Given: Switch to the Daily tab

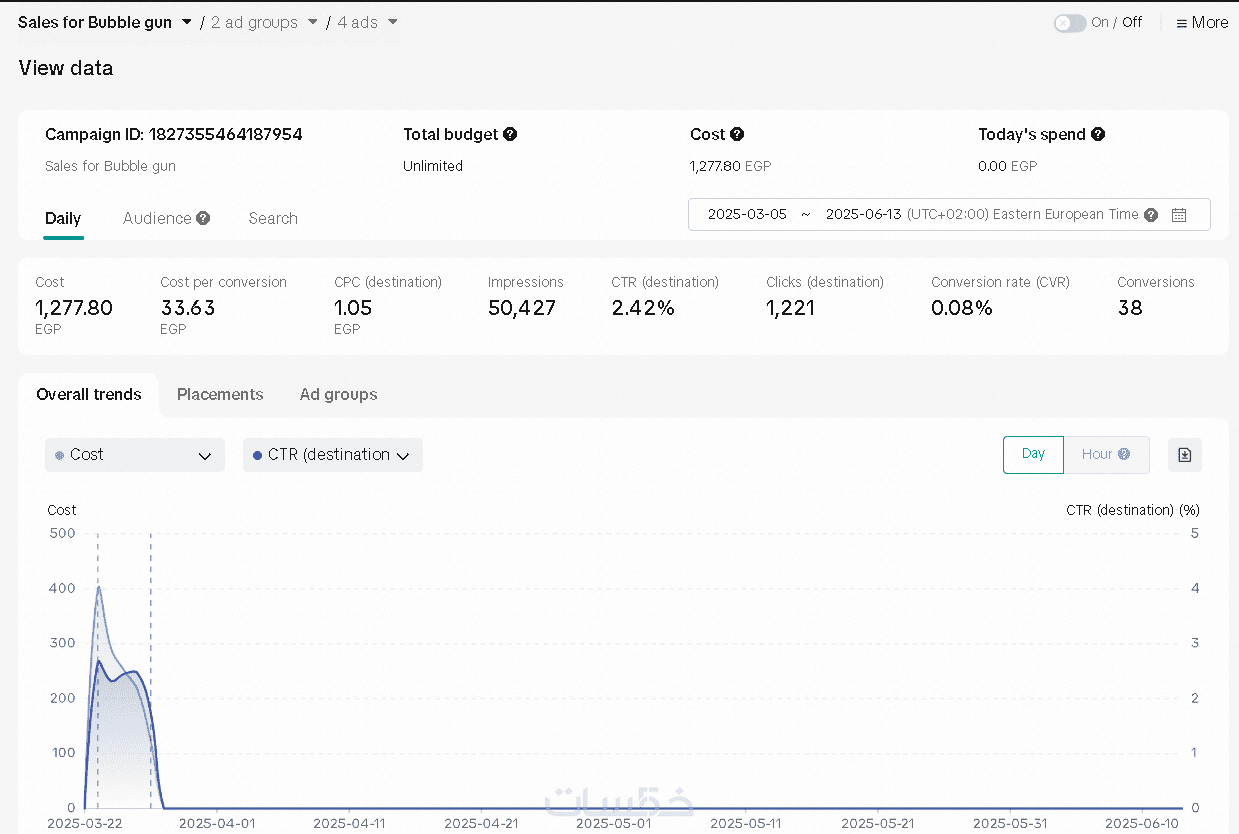Looking at the screenshot, I should point(63,218).
